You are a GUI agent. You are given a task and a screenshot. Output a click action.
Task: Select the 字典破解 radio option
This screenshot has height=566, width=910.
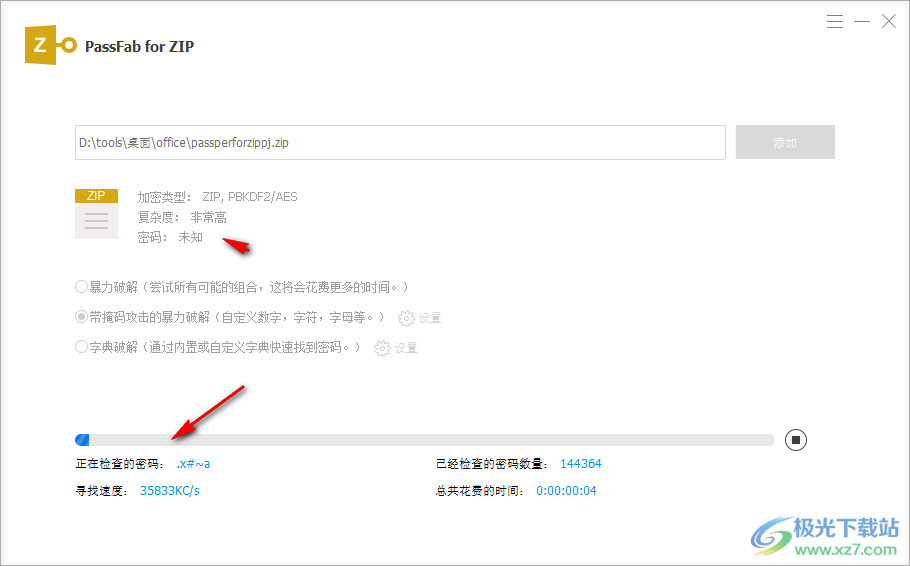81,347
